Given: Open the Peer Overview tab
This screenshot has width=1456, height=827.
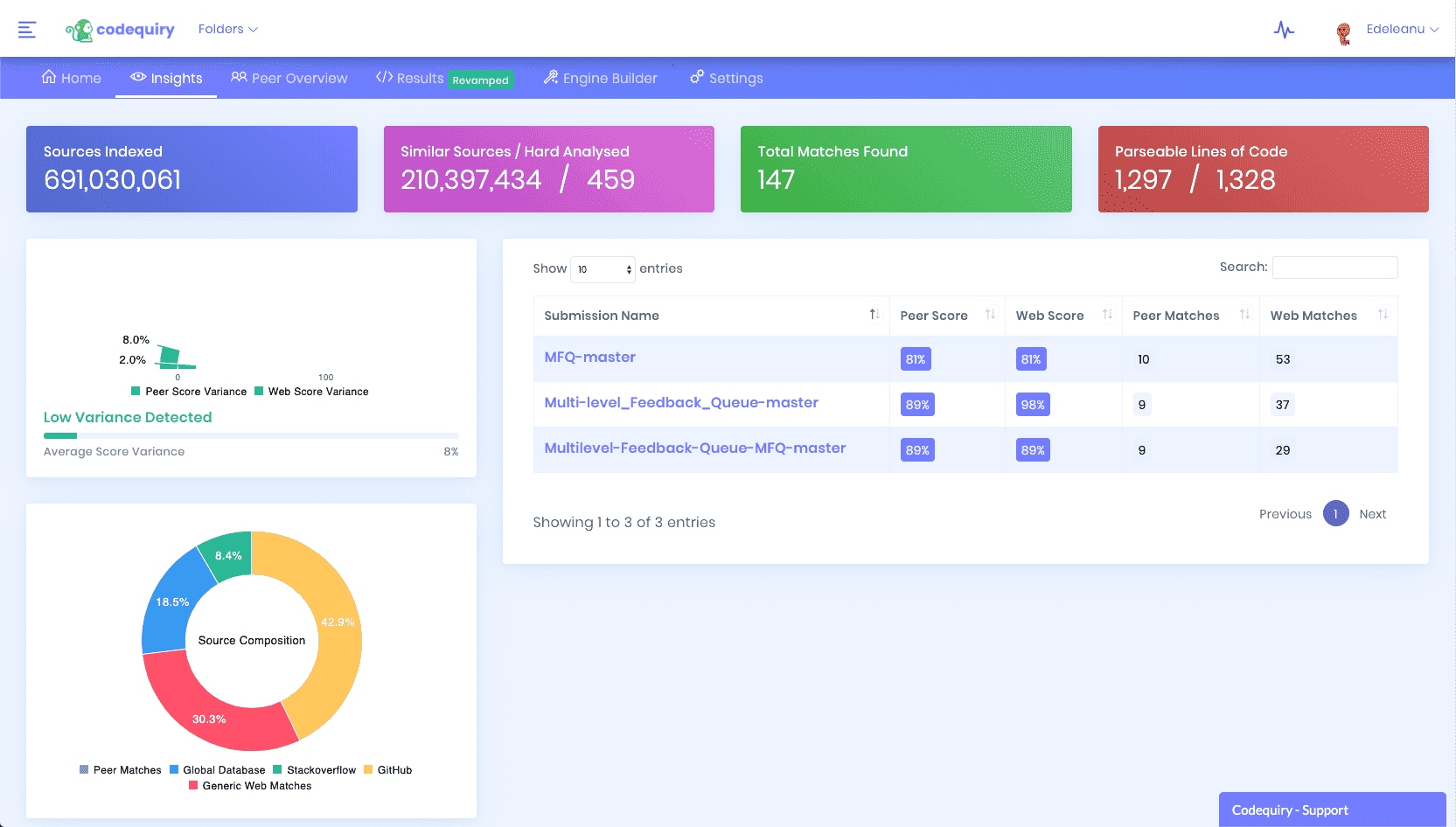Looking at the screenshot, I should click(x=289, y=78).
